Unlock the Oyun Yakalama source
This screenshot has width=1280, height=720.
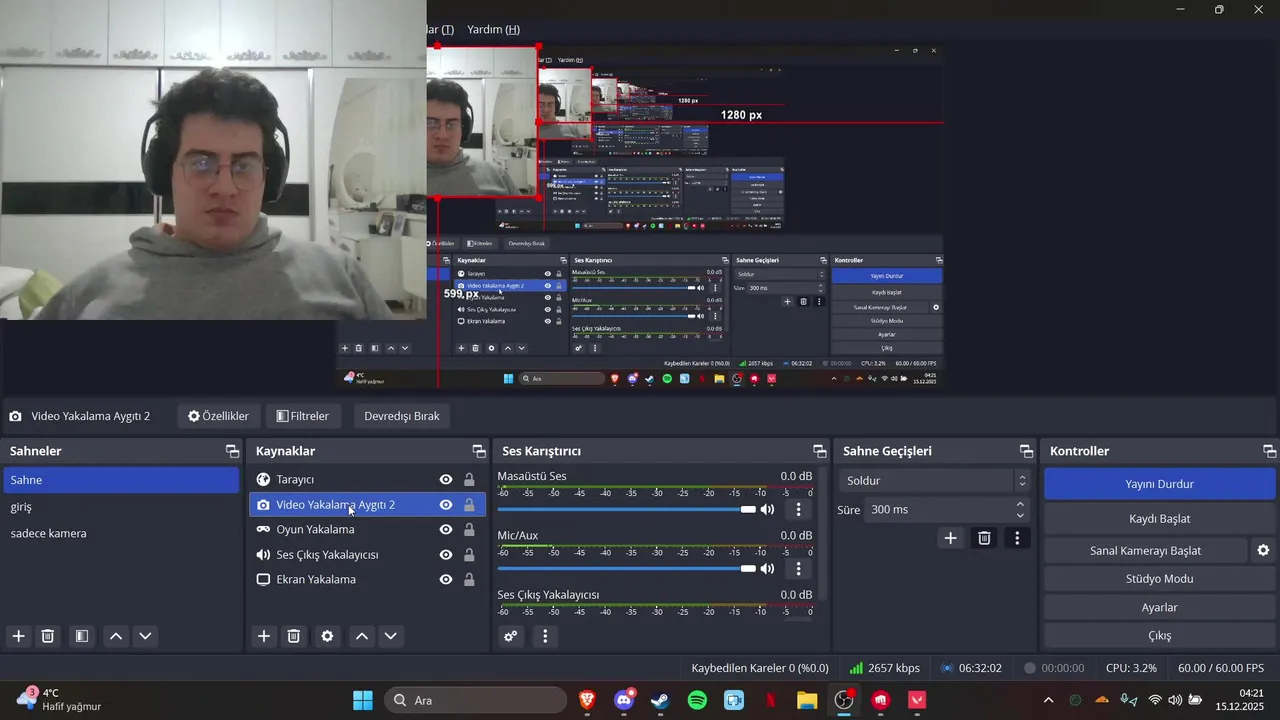coord(469,530)
